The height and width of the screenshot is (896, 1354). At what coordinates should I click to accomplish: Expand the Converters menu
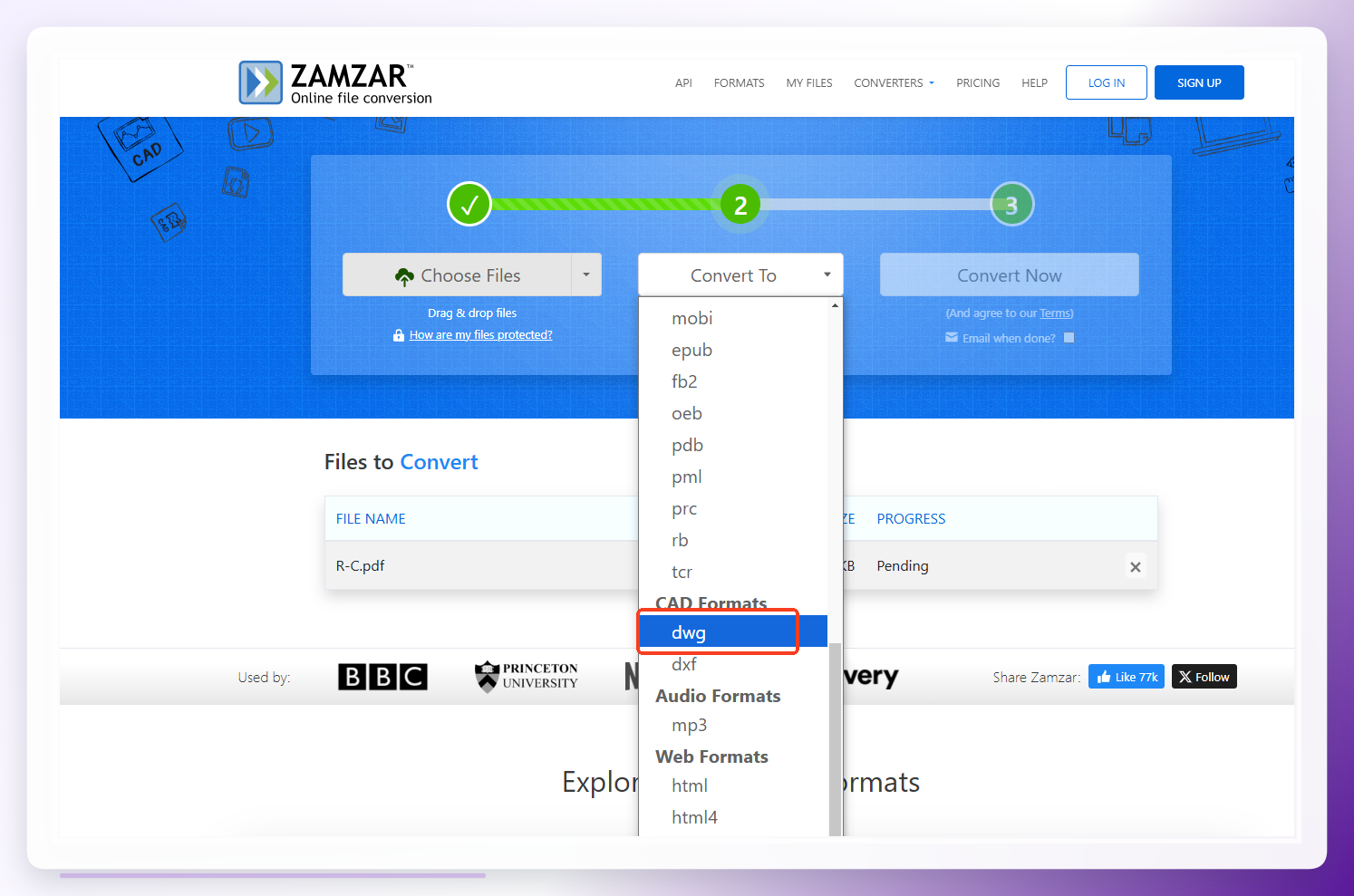tap(894, 82)
